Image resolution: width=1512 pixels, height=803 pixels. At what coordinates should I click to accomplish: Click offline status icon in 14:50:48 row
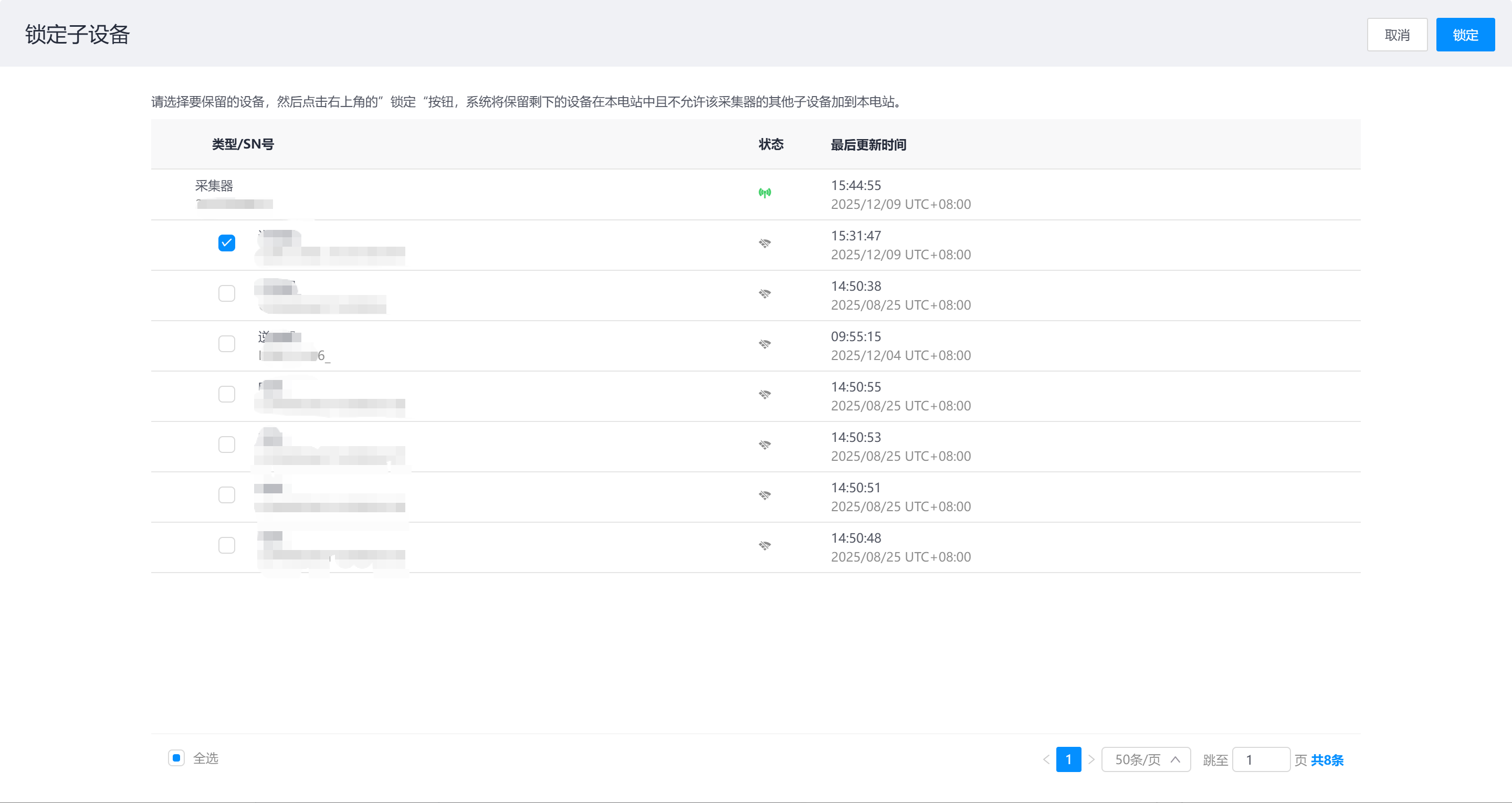coord(764,546)
